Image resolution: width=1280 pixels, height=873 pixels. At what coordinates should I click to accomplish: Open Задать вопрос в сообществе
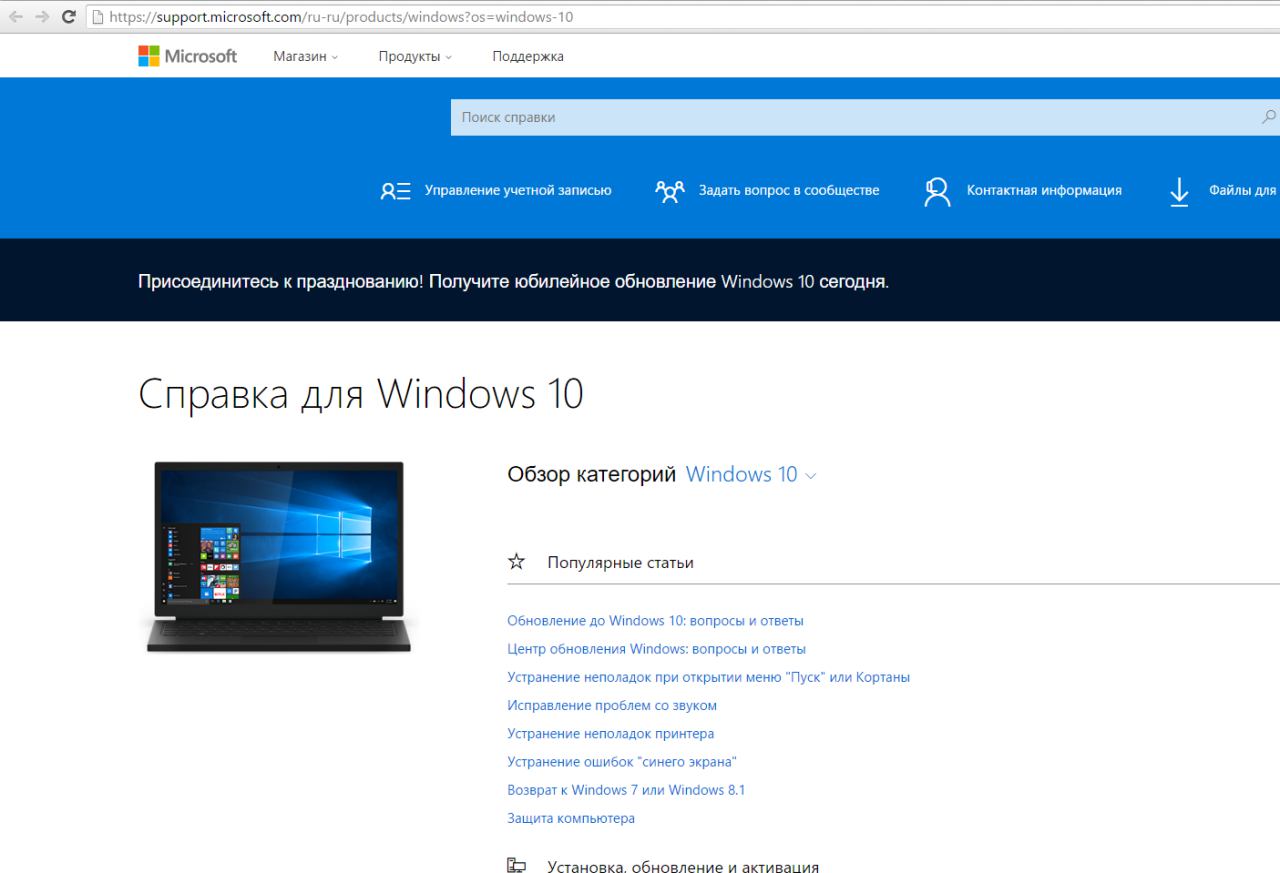point(789,190)
